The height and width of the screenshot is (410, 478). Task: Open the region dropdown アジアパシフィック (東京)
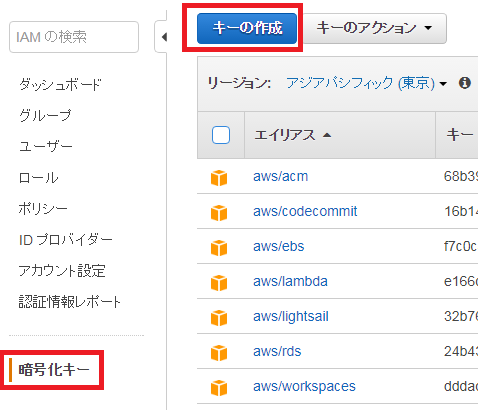366,83
